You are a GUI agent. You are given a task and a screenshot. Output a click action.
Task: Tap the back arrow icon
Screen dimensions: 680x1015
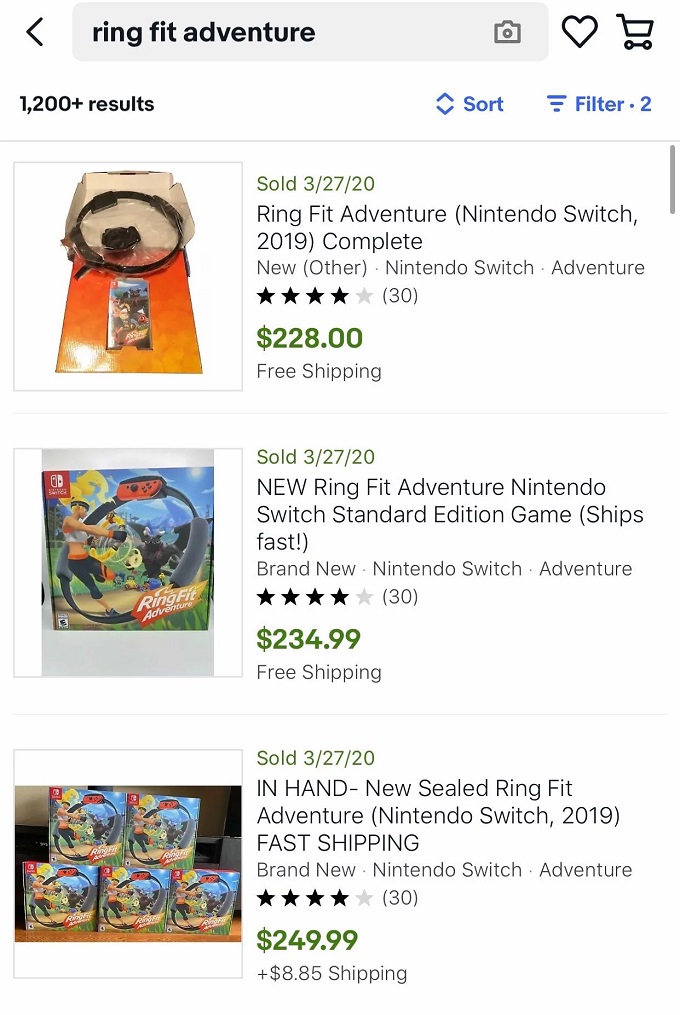tap(35, 32)
